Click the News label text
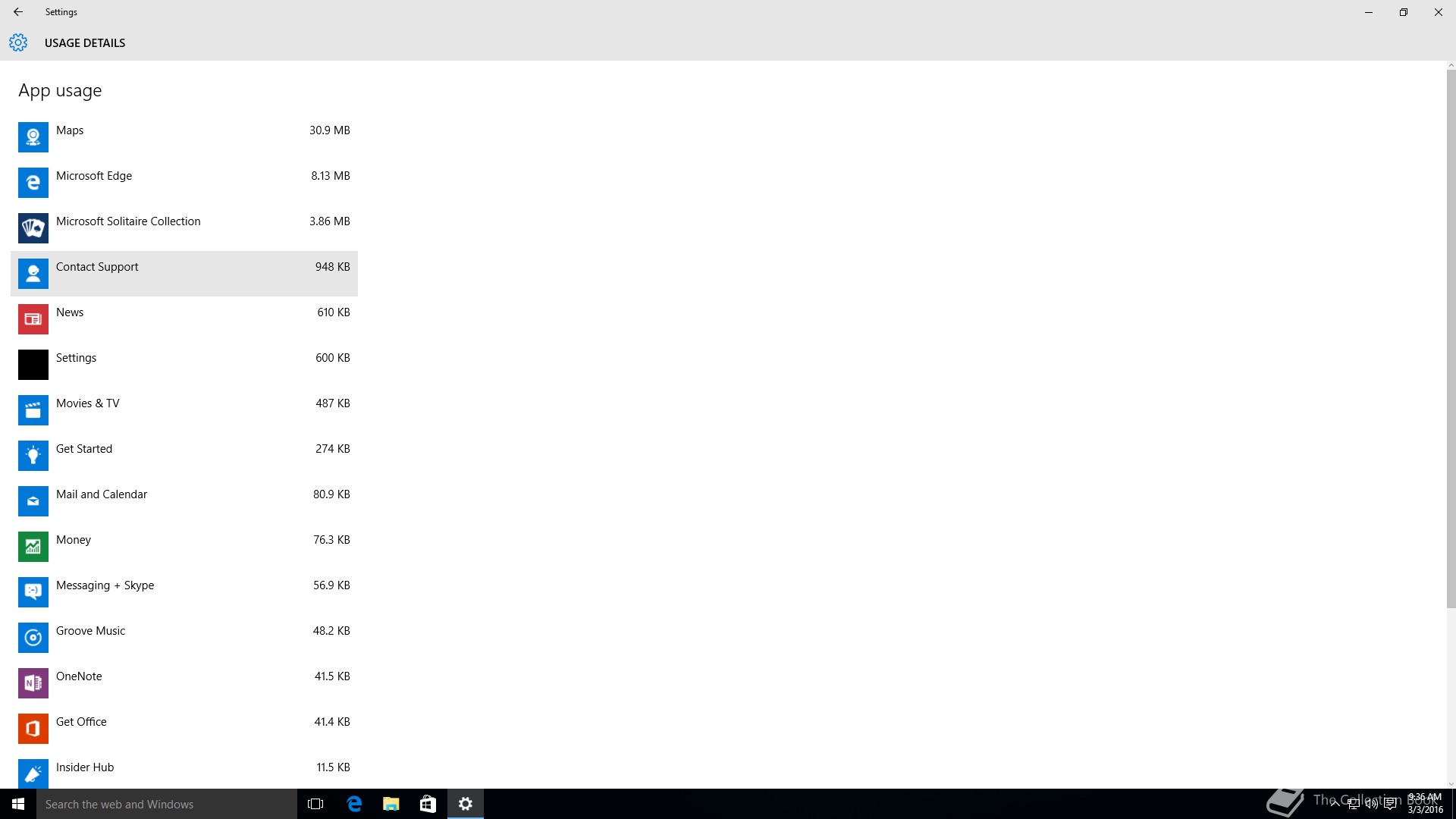 [70, 312]
